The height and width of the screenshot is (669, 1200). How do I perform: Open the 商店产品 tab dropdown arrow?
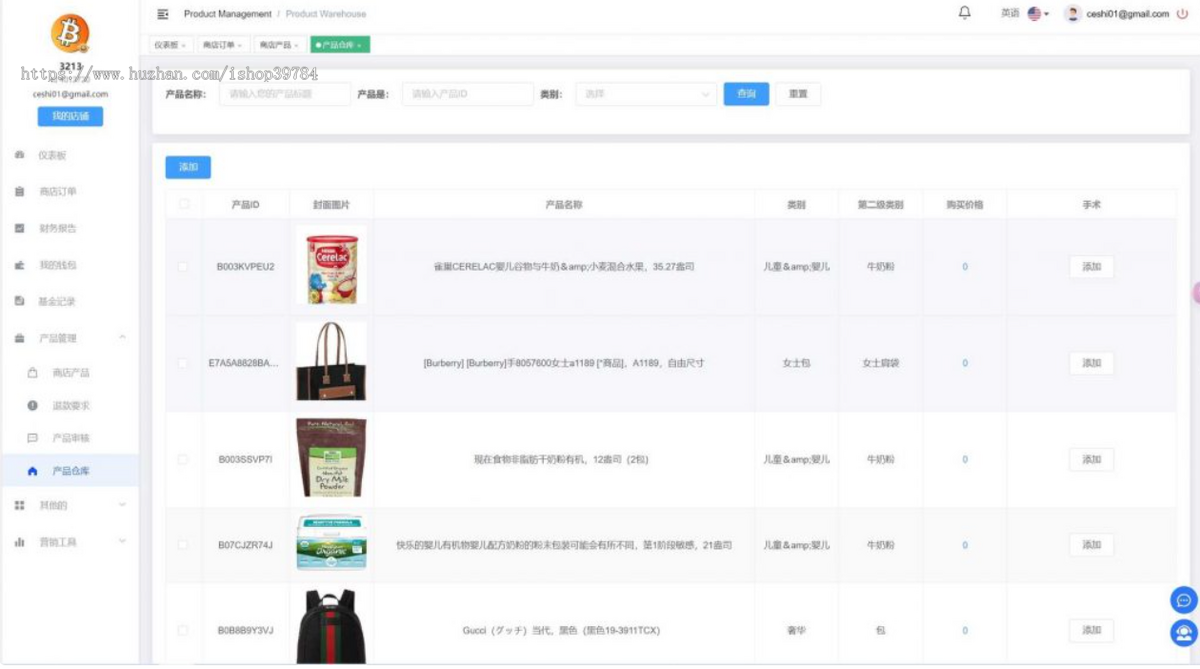click(x=297, y=45)
